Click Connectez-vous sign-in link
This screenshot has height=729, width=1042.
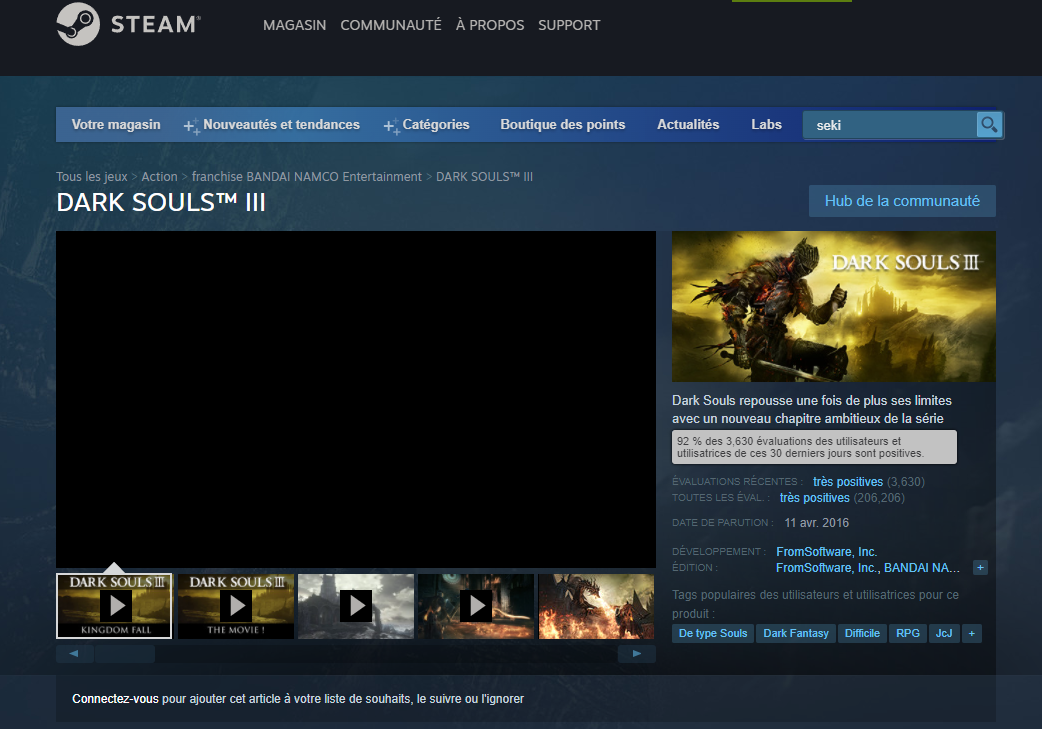pyautogui.click(x=116, y=699)
